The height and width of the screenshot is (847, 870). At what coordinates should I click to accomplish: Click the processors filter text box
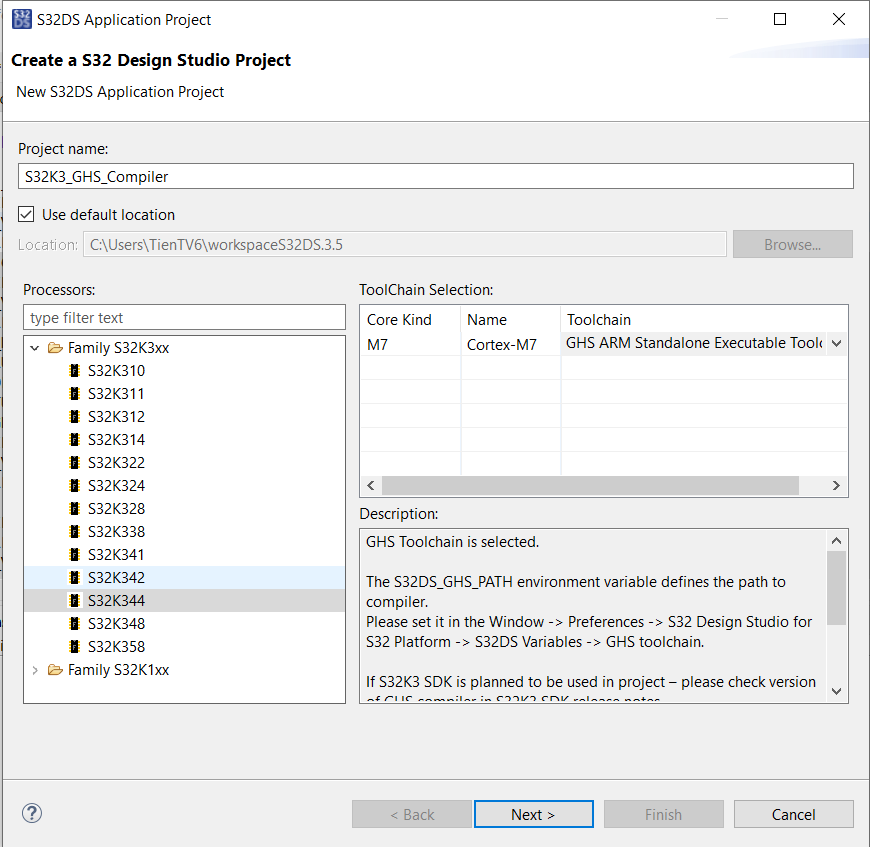(184, 318)
